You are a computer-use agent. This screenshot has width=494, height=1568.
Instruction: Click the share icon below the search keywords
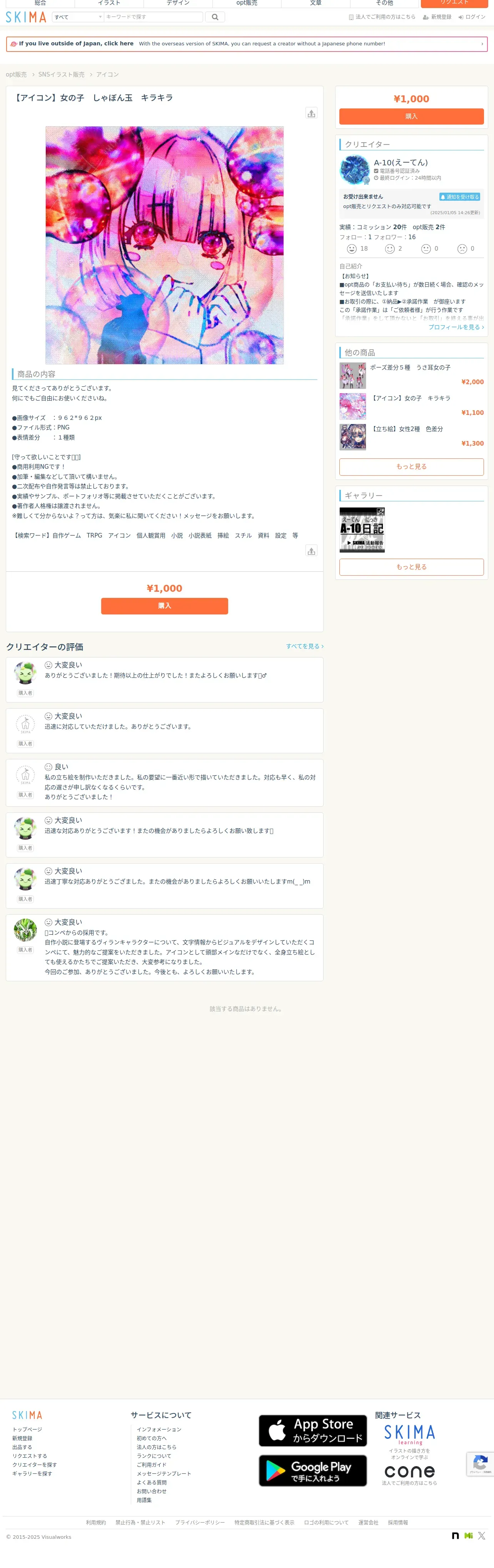[x=311, y=551]
